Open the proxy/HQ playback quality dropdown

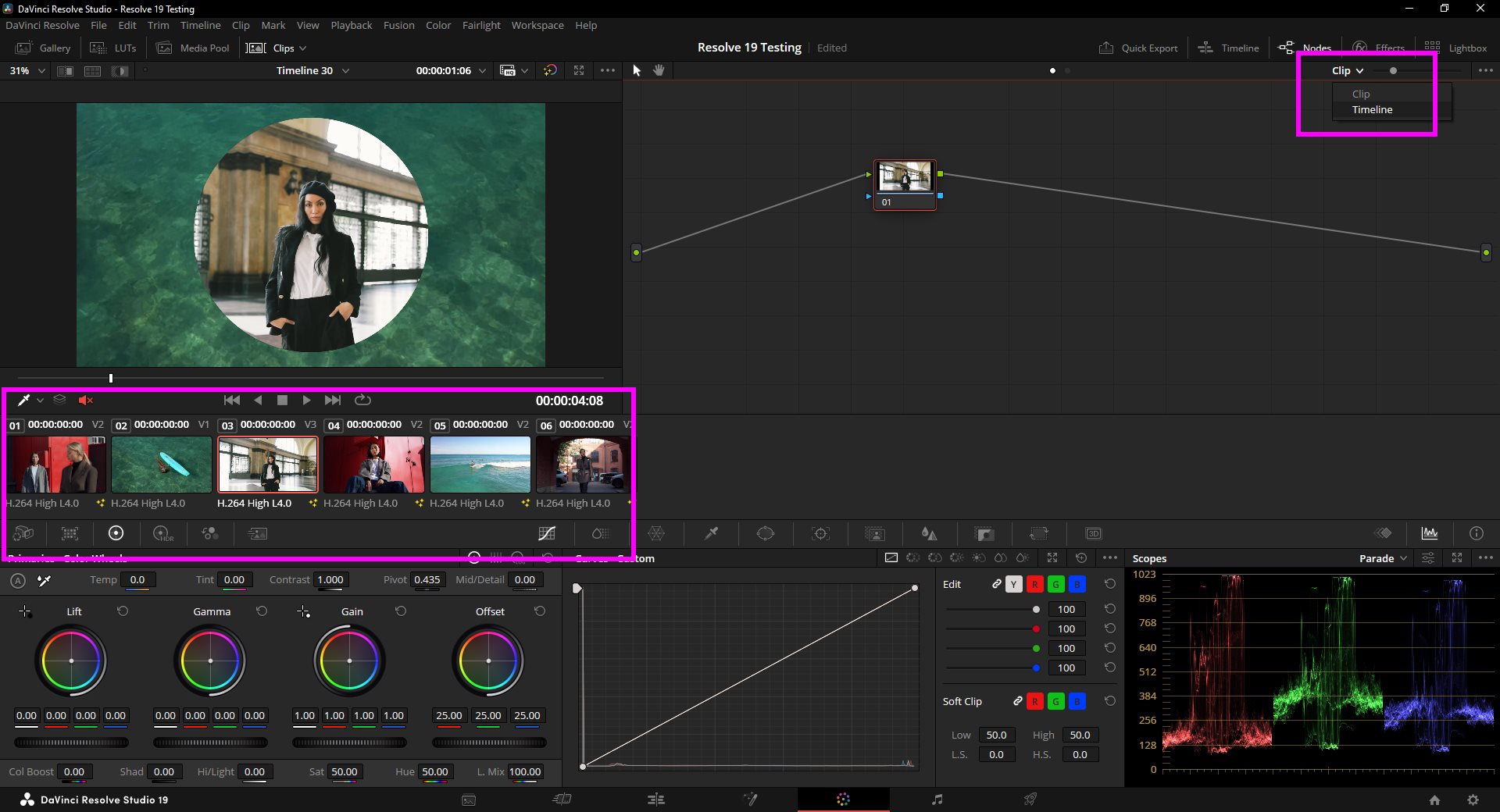(x=514, y=70)
